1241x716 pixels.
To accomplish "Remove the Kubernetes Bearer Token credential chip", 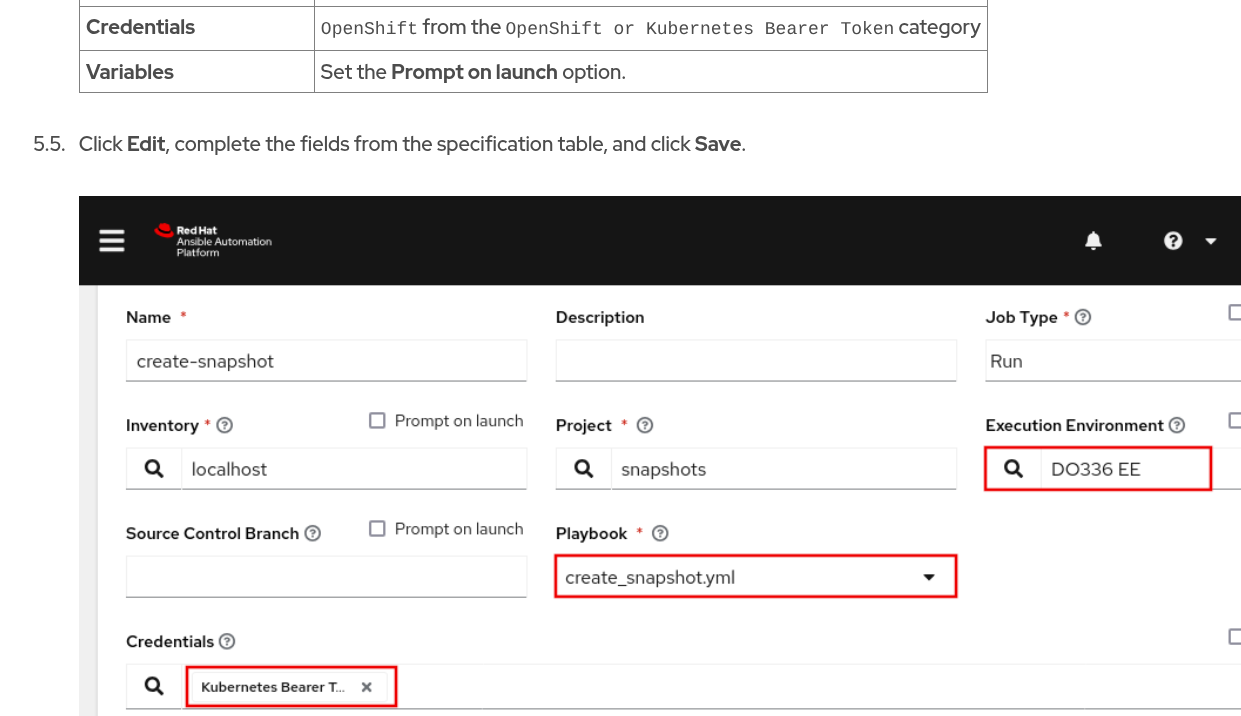I will point(367,687).
